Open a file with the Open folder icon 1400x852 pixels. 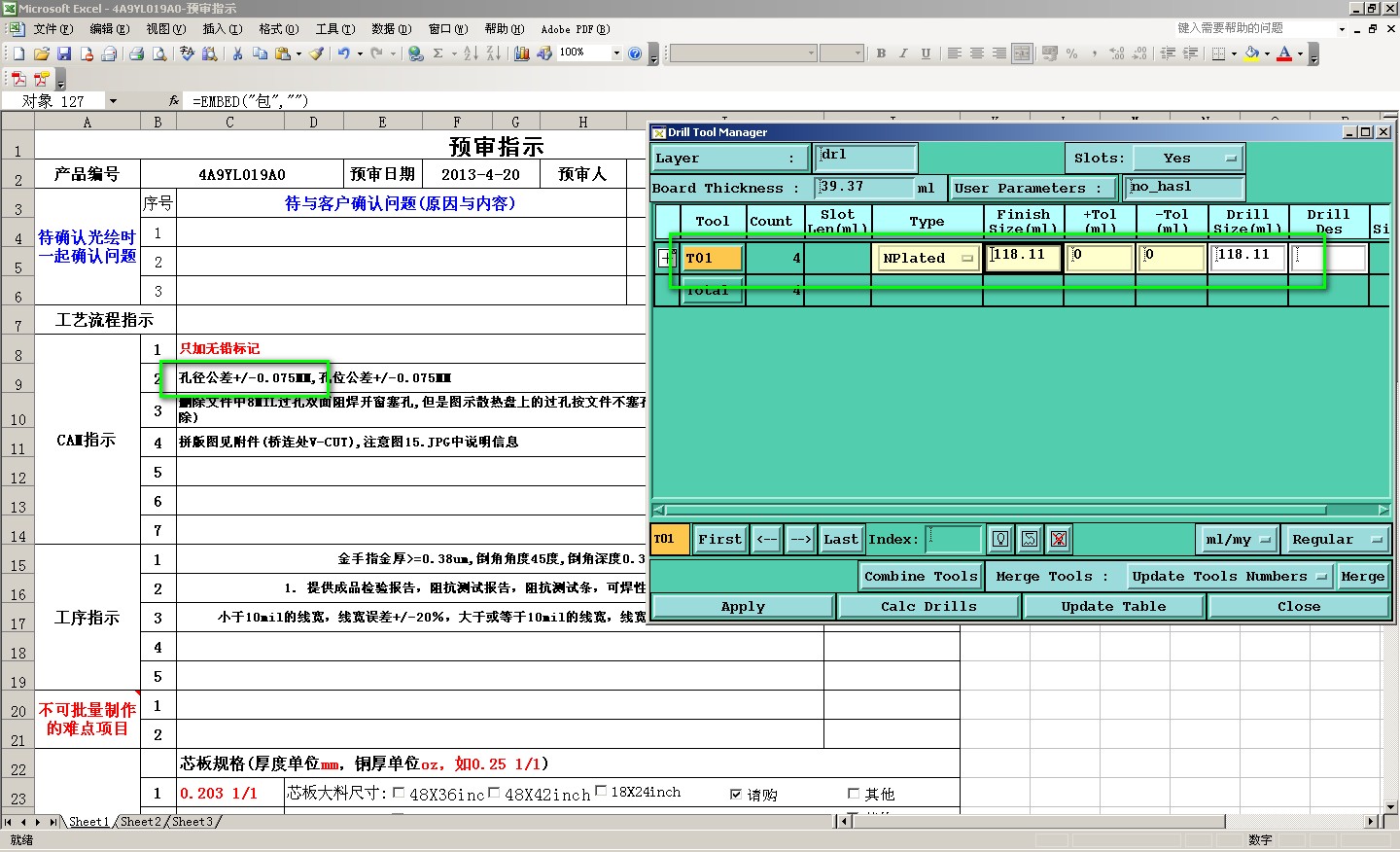point(42,53)
